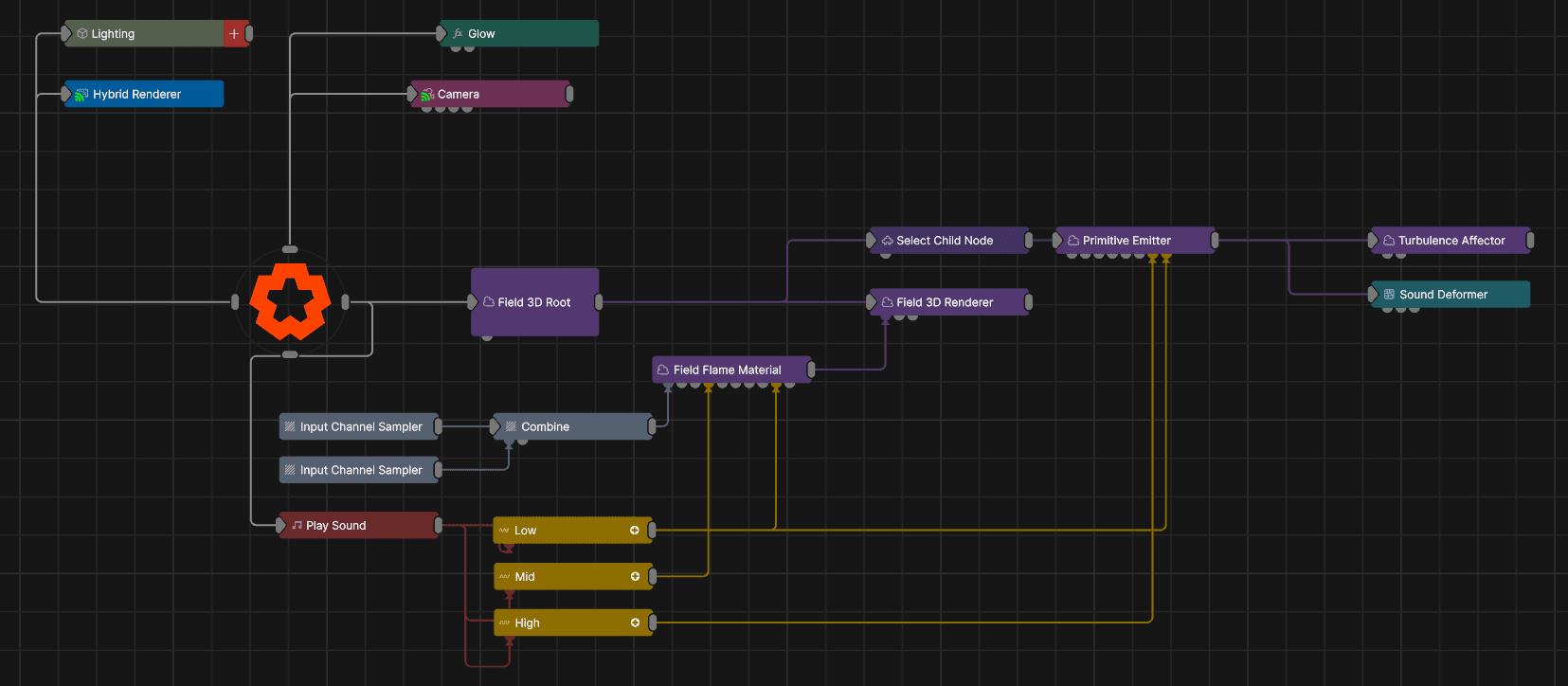Click the red plus button on Lighting node

234,34
